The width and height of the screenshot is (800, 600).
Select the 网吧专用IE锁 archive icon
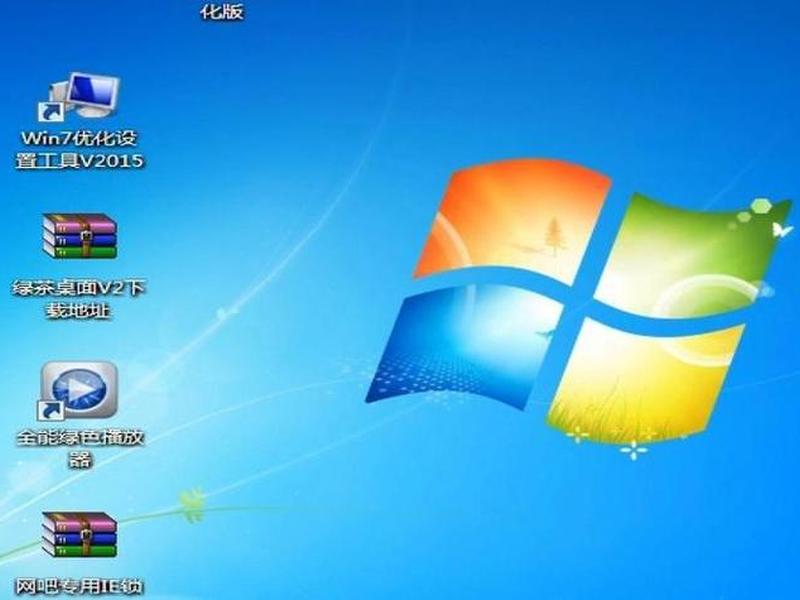point(79,535)
